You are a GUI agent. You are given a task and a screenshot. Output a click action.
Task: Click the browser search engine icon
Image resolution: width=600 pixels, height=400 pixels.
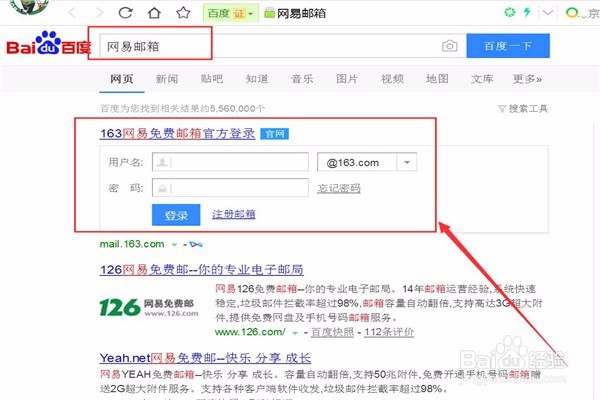click(x=572, y=13)
